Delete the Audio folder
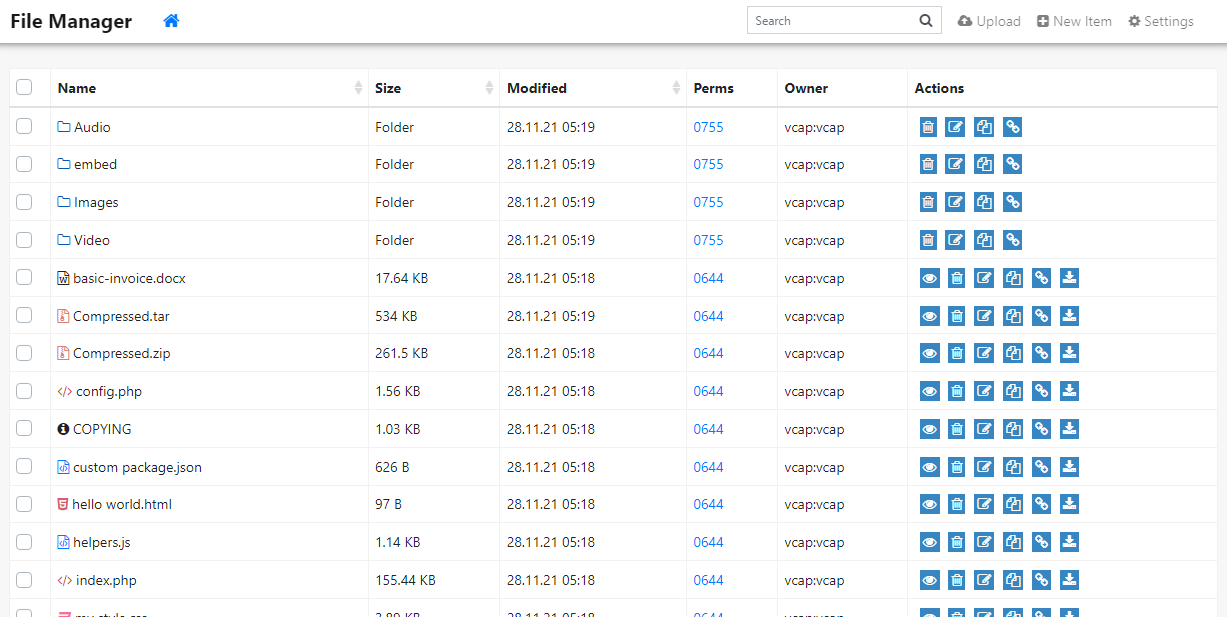 click(x=928, y=127)
